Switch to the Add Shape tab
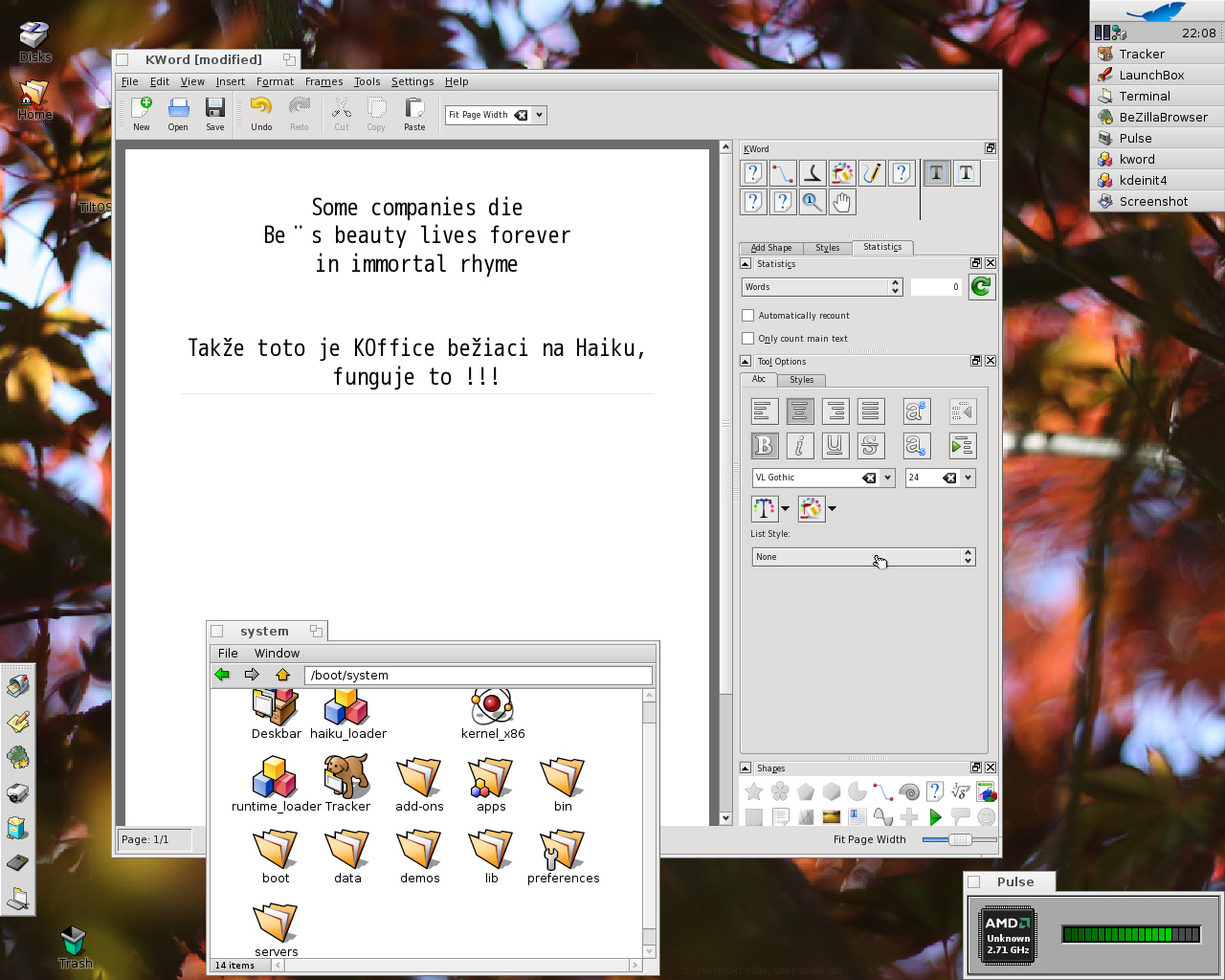 coord(771,248)
